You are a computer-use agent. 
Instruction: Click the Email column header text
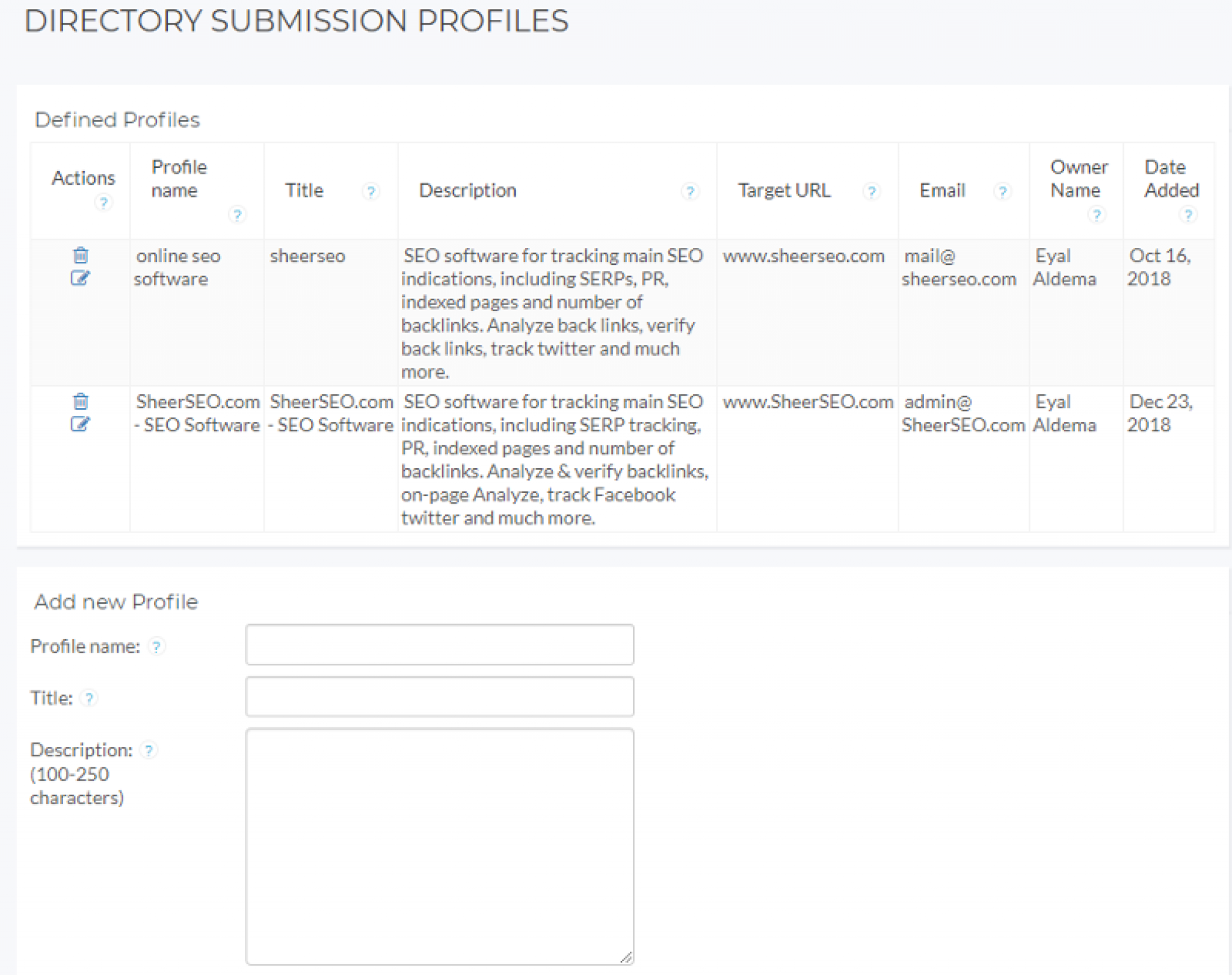tap(942, 191)
